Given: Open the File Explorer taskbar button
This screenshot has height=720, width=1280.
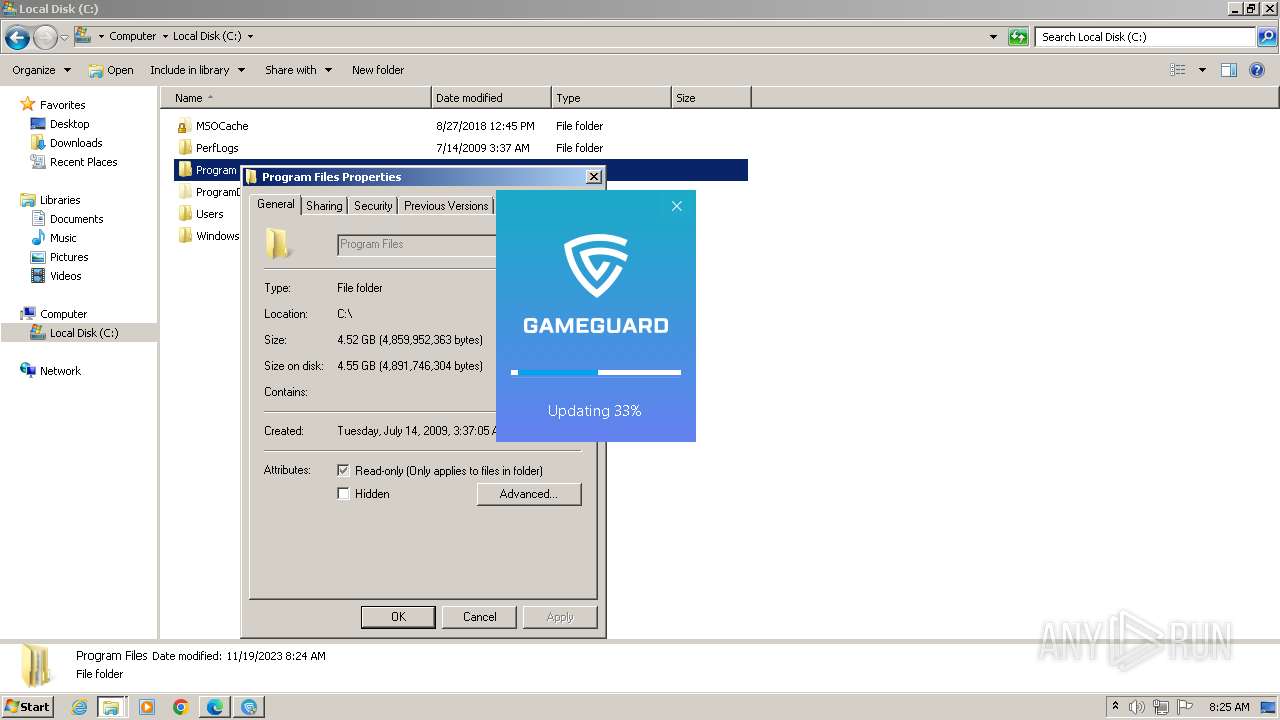Looking at the screenshot, I should (x=111, y=707).
